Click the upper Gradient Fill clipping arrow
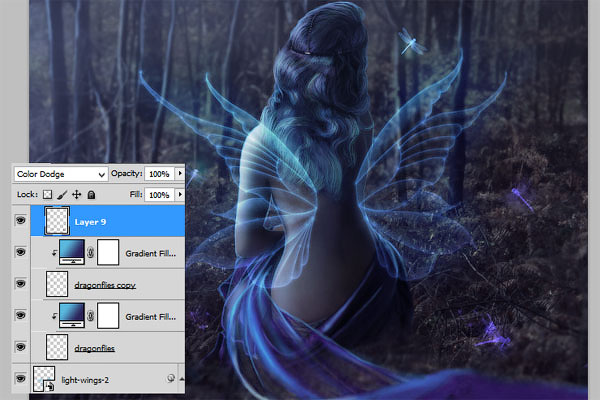Viewport: 600px width, 400px height. 54,253
